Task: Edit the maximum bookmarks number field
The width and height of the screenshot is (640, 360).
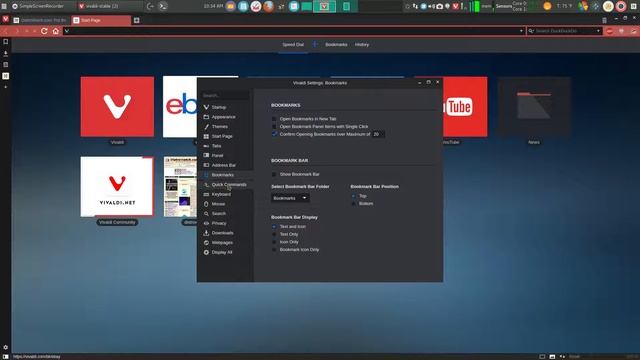Action: click(378, 134)
